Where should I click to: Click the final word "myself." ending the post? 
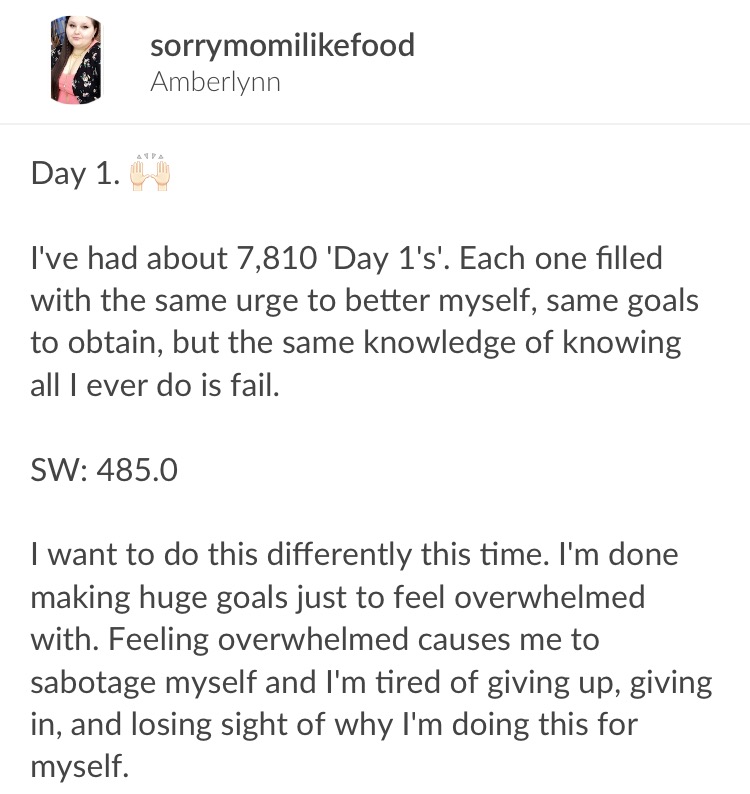[80, 768]
